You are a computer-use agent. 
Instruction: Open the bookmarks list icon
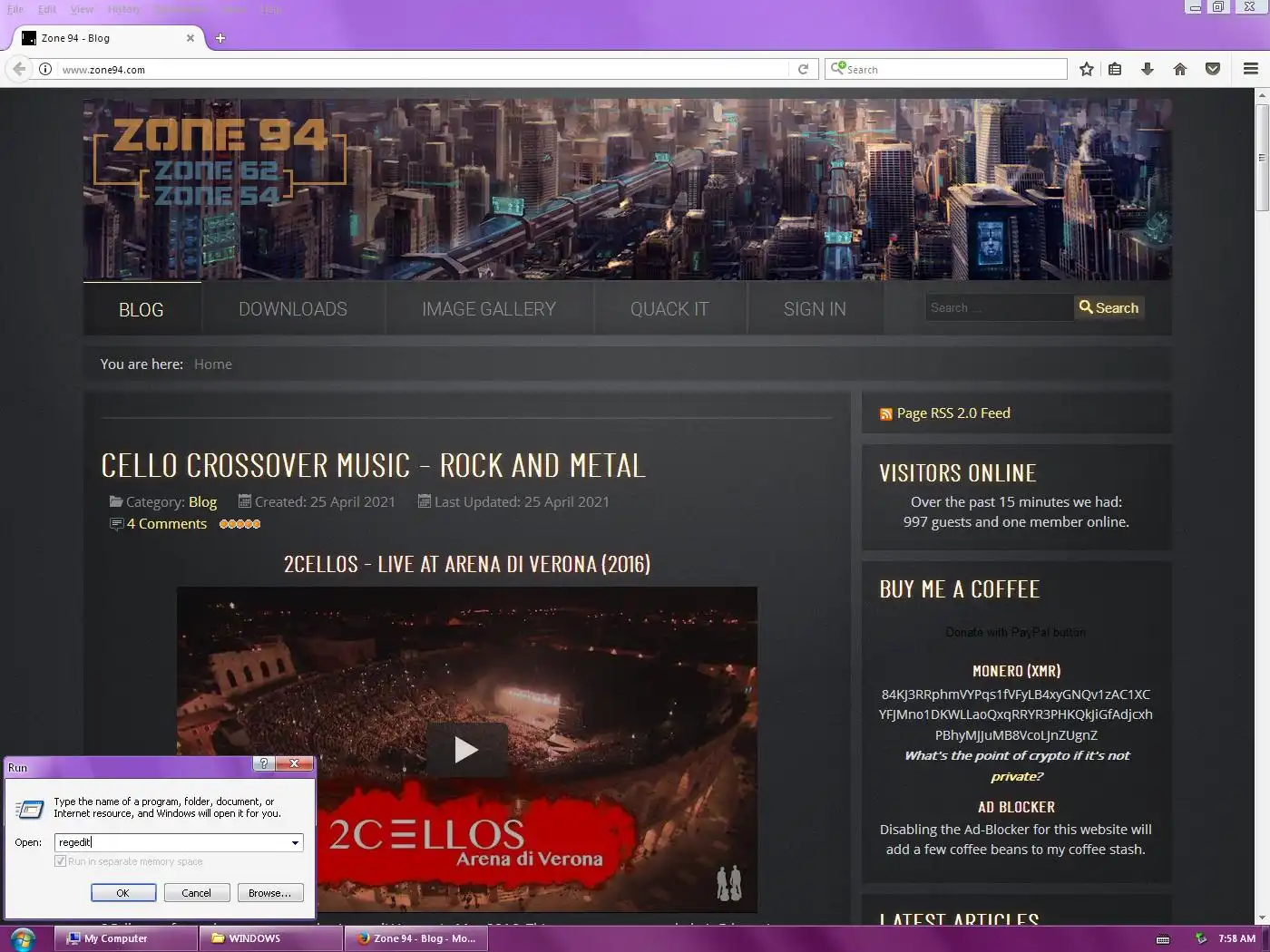(x=1115, y=69)
